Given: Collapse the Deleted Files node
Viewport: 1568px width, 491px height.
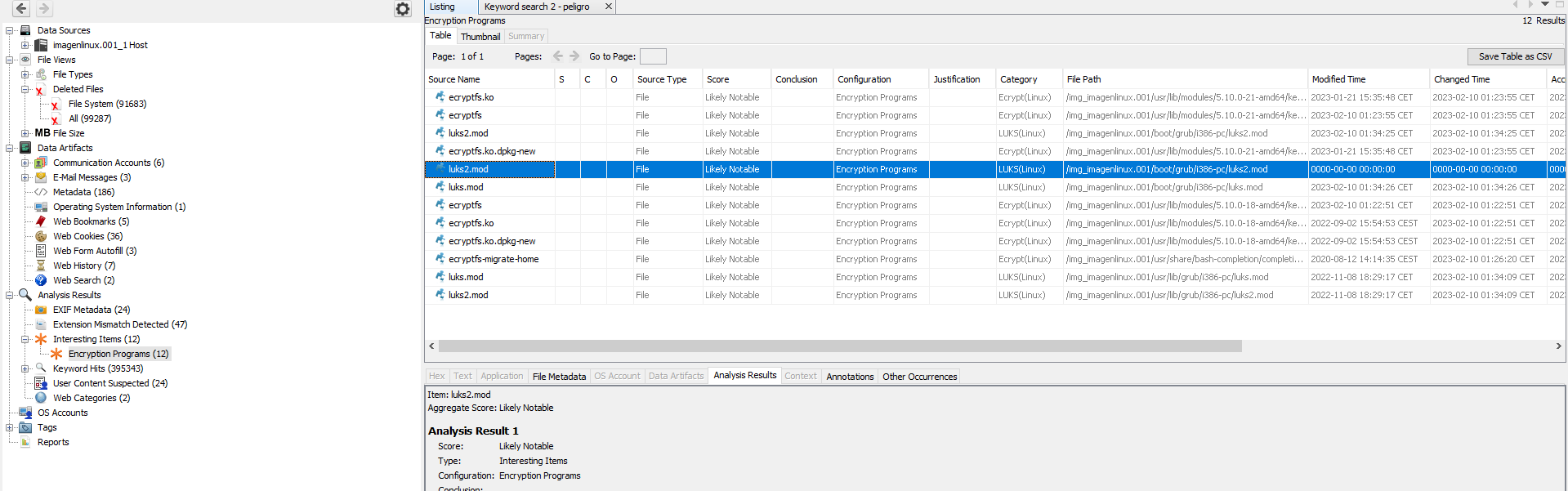Looking at the screenshot, I should [x=25, y=89].
